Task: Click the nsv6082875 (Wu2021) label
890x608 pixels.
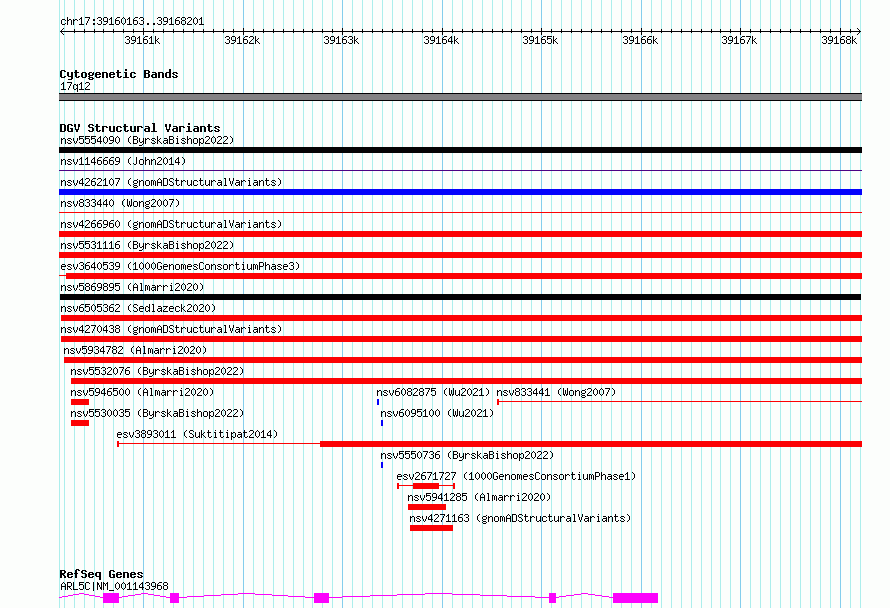Action: point(433,392)
